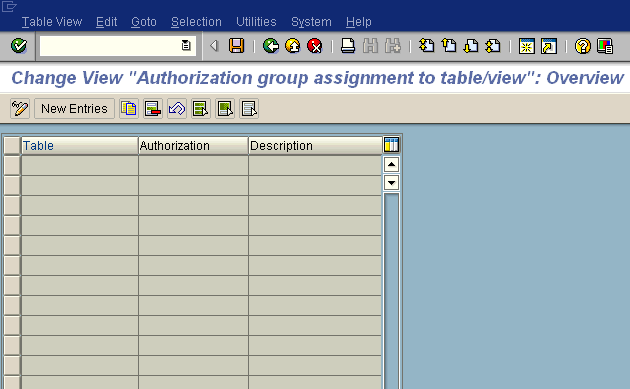The image size is (630, 389).
Task: Exit using the yellow up-arrow icon
Action: (292, 46)
